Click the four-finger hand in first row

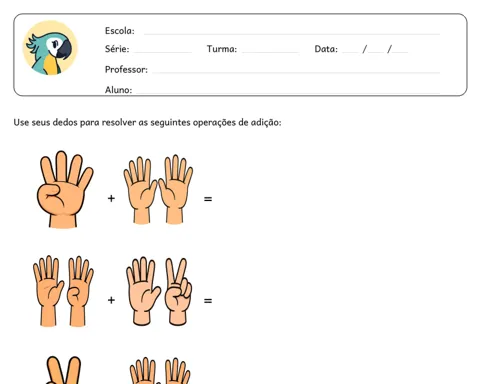click(65, 189)
